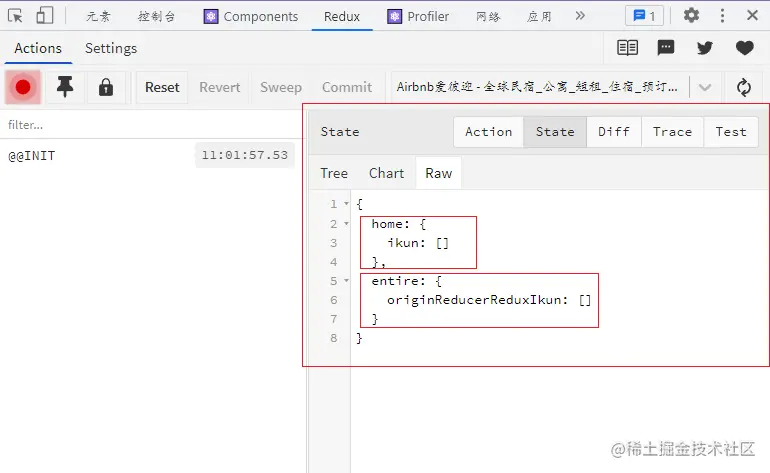Switch inspector to Test view
Viewport: 770px width, 473px height.
731,132
